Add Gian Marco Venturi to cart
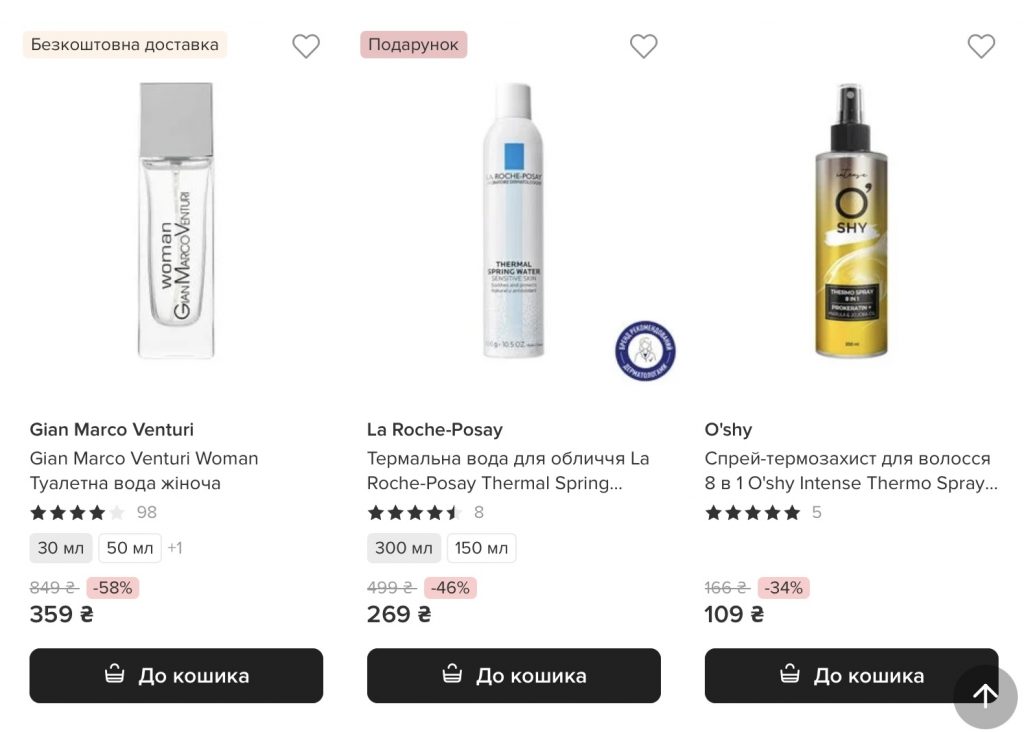This screenshot has width=1024, height=732. [176, 675]
